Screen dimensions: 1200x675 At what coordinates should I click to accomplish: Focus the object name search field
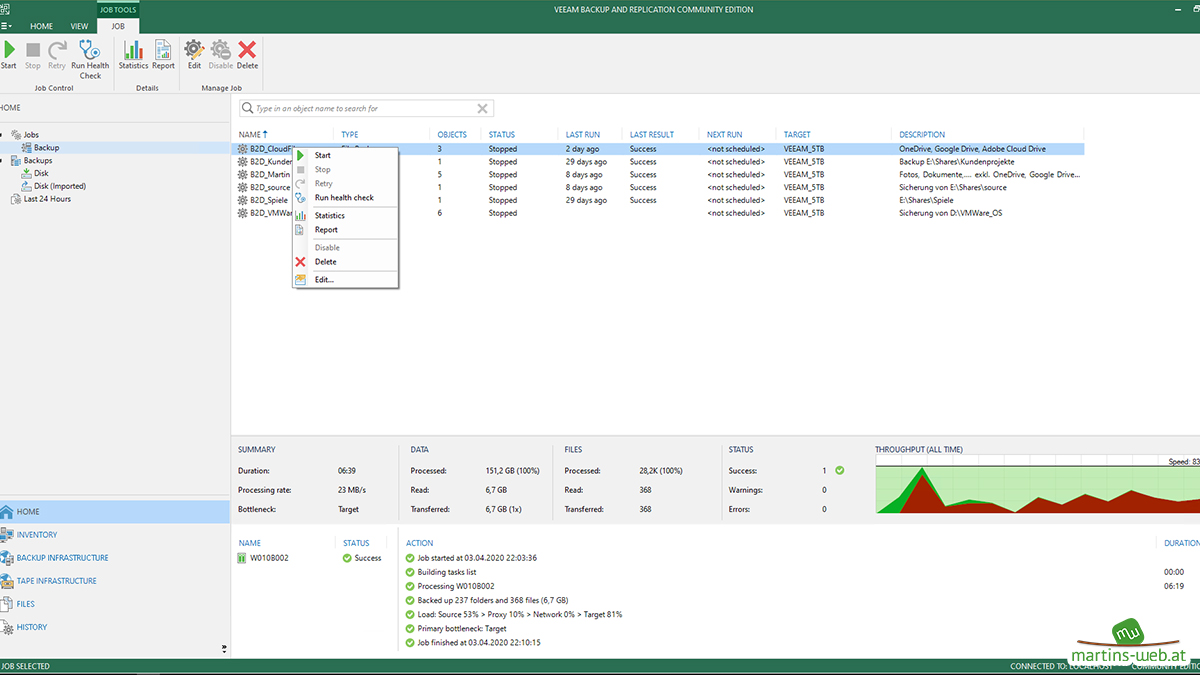point(366,108)
